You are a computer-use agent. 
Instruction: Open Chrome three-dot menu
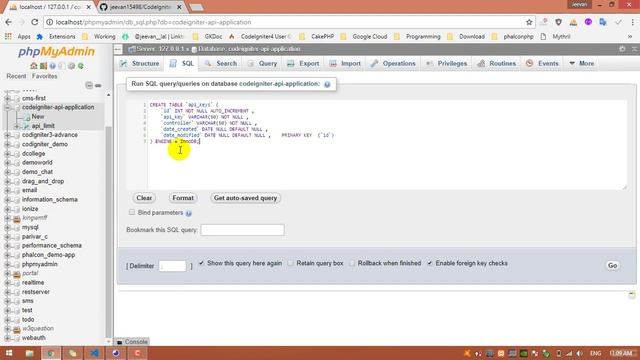(x=633, y=22)
